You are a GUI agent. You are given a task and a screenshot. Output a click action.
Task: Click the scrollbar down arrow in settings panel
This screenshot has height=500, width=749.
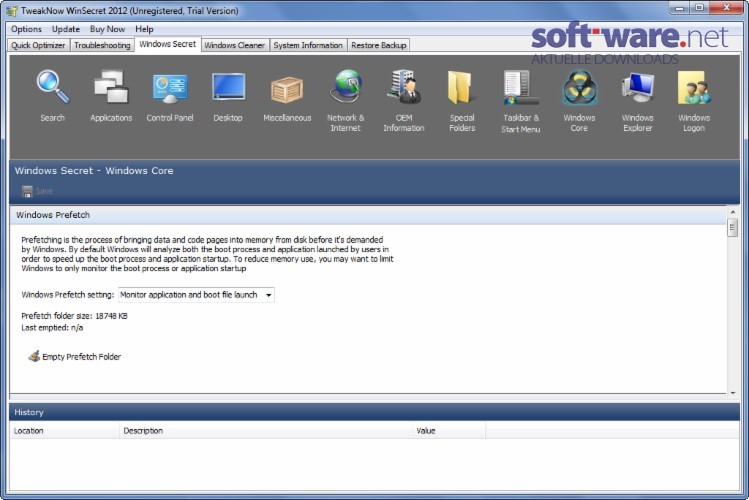[733, 394]
